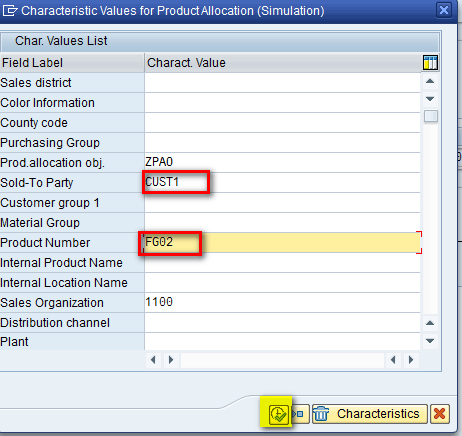
Task: Click the empty Plant value cell
Action: pos(282,342)
